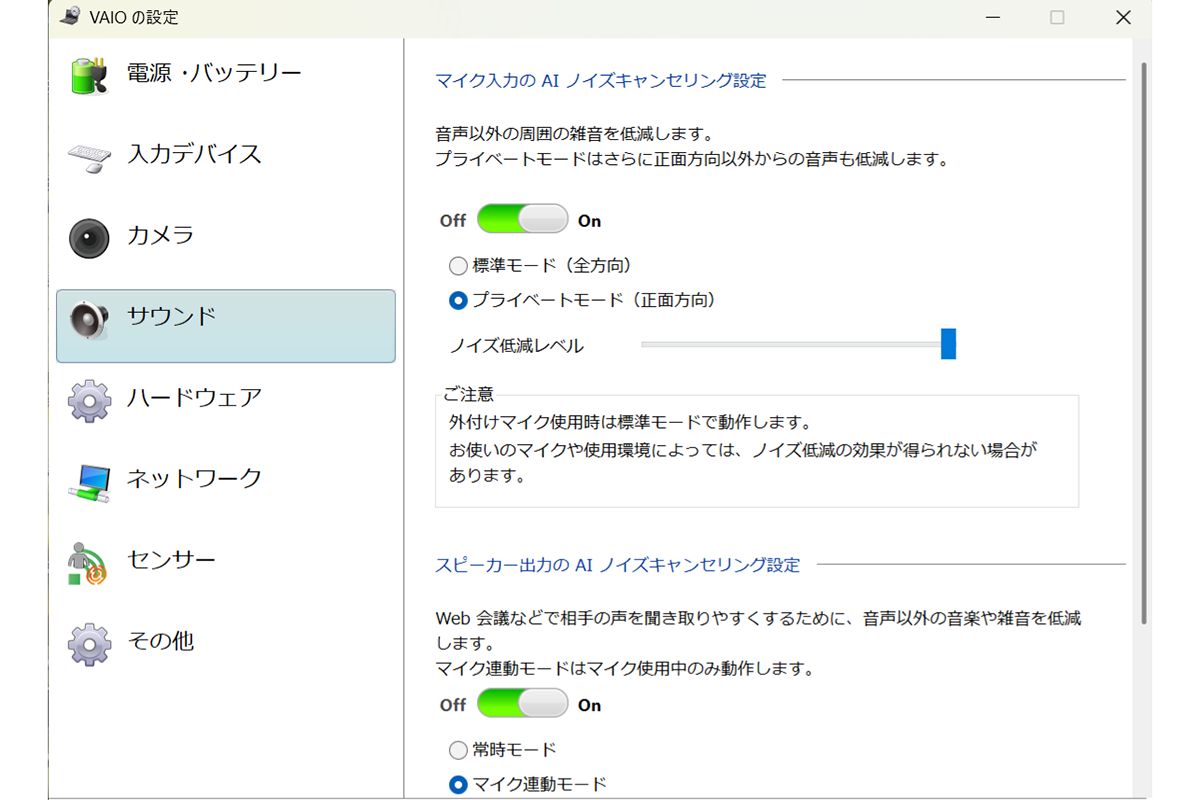Open the 電源・バッテリー section

[226, 77]
